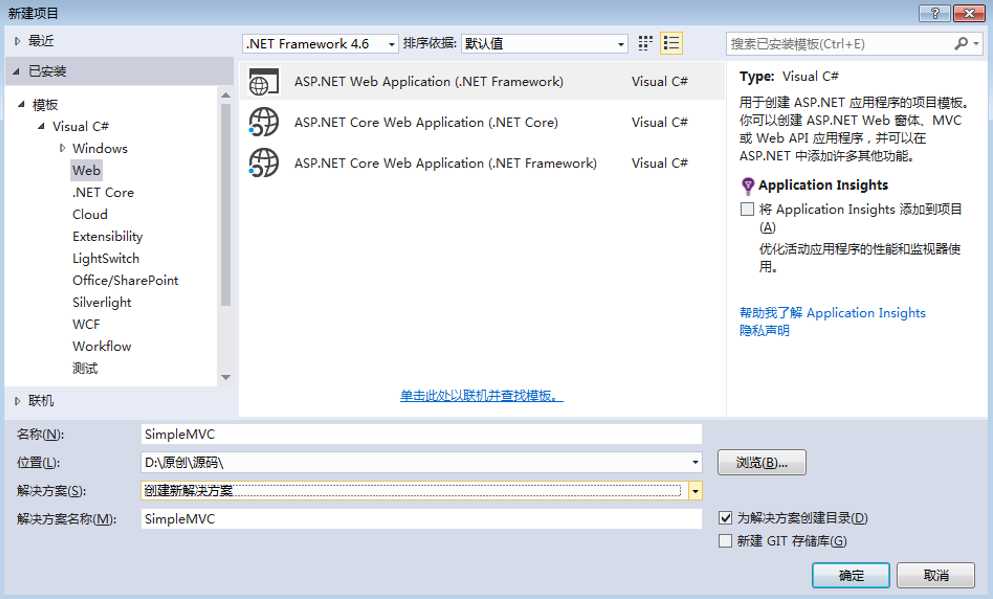Select ASP.NET Core Web Application (.NET Framework)
The width and height of the screenshot is (993, 599).
(x=483, y=163)
